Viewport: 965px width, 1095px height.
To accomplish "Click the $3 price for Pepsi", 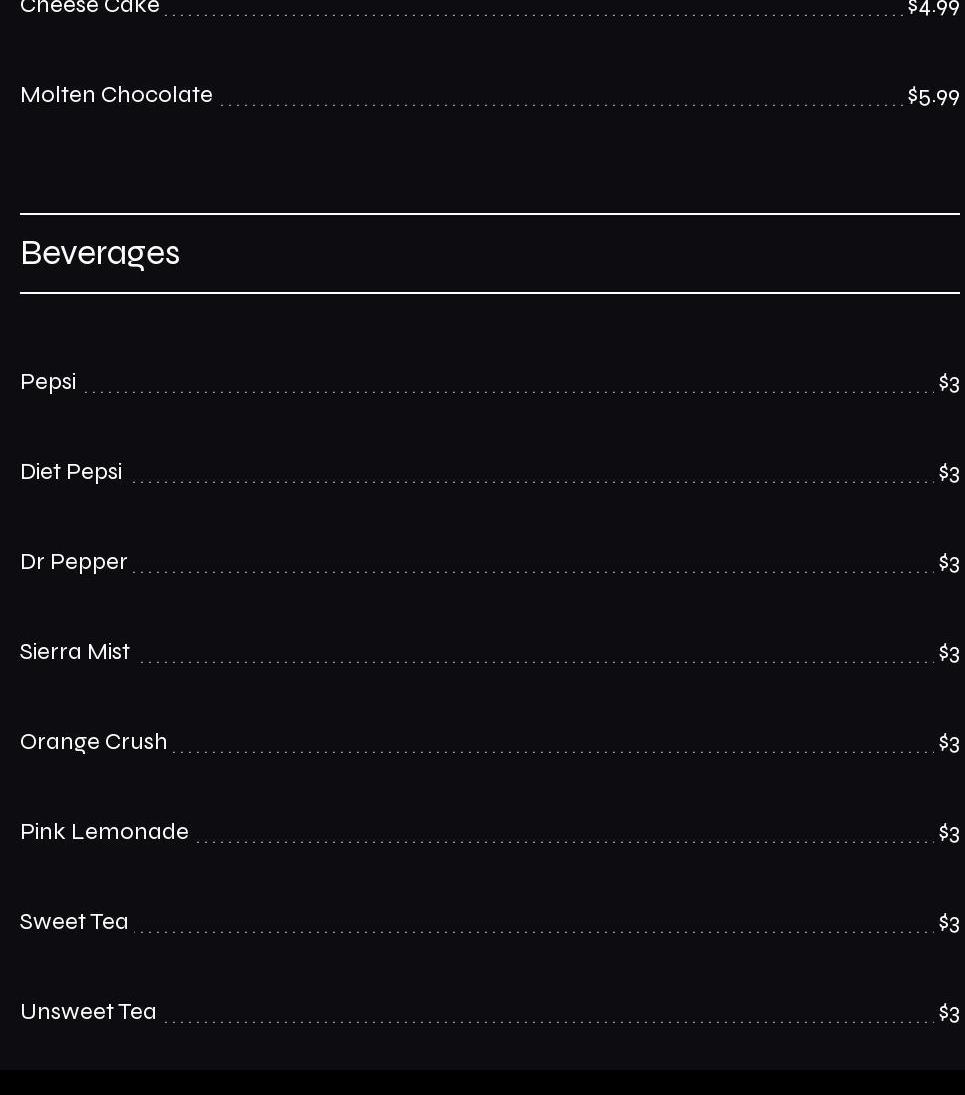I will tap(949, 383).
